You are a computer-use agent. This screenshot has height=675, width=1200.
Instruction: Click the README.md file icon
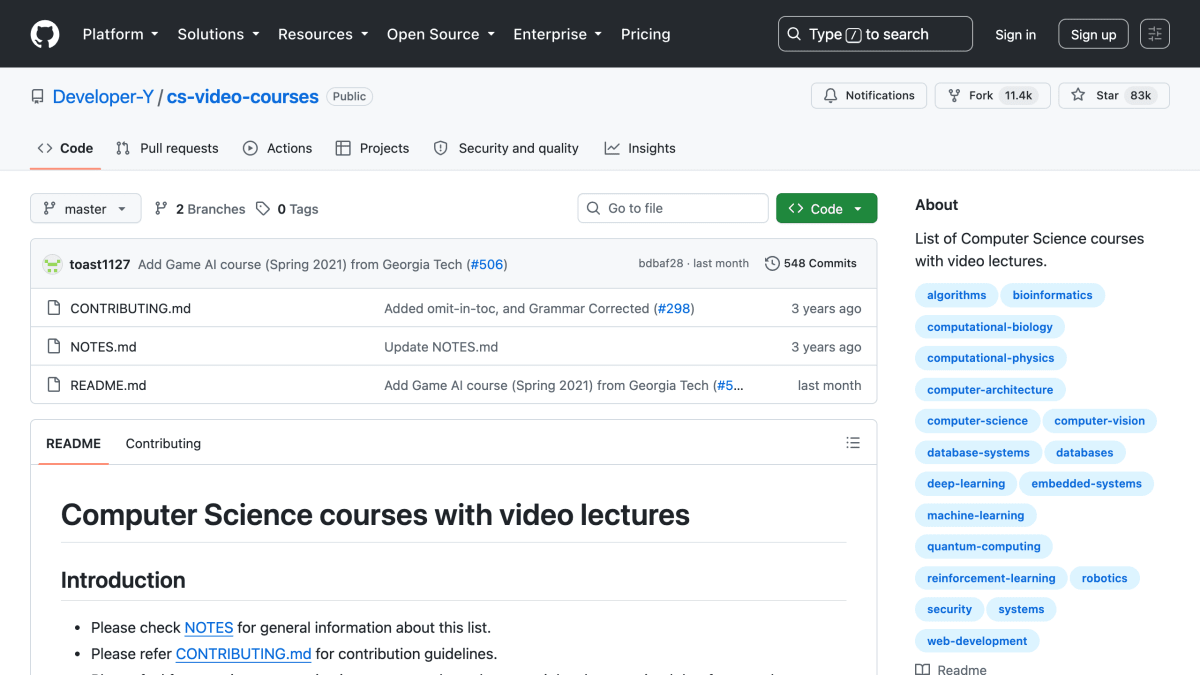tap(54, 385)
